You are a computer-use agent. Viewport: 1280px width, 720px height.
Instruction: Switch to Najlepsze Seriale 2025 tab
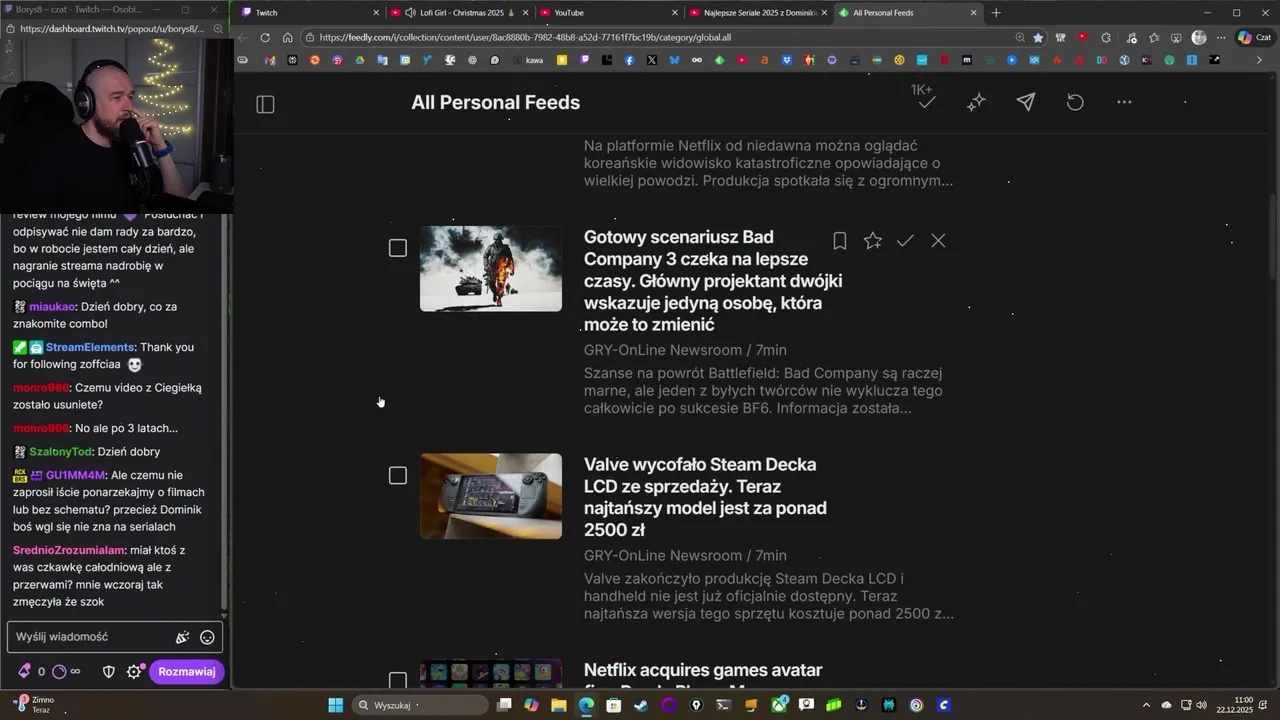(758, 13)
